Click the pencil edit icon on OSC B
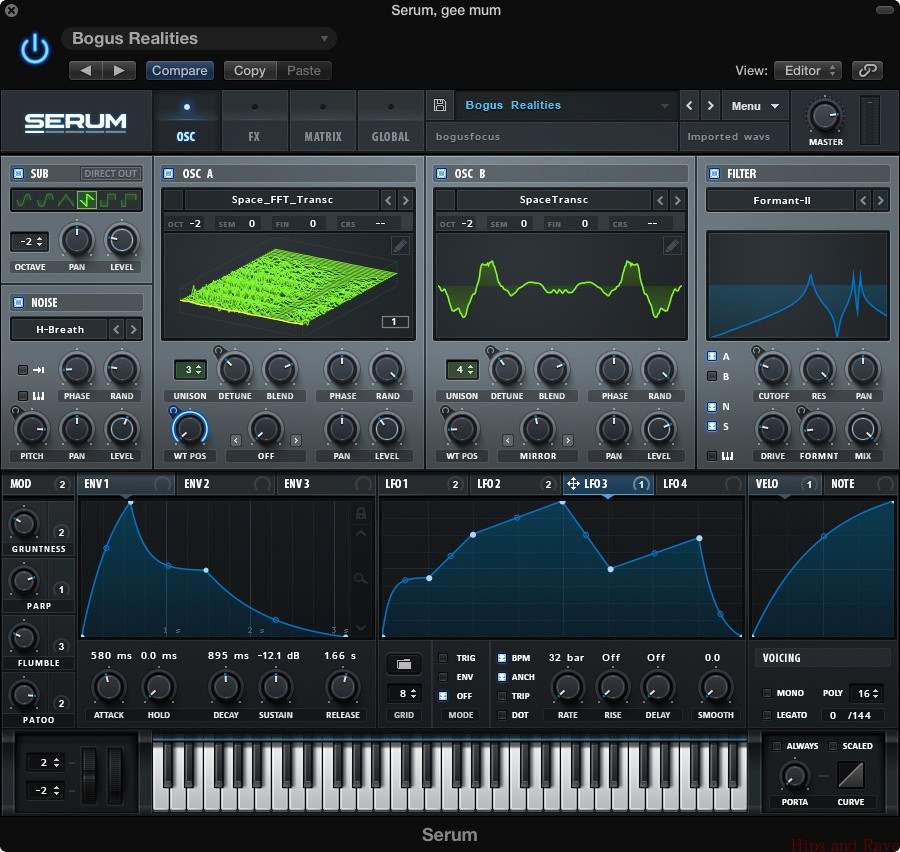The height and width of the screenshot is (852, 900). click(672, 245)
